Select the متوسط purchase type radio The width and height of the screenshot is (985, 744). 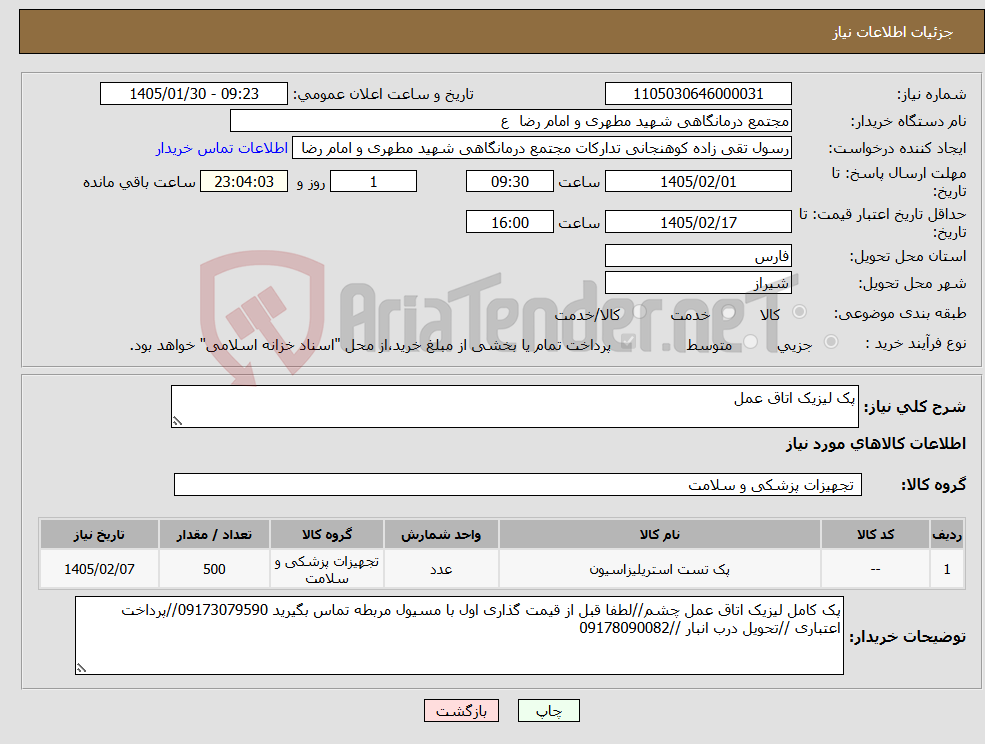[750, 342]
